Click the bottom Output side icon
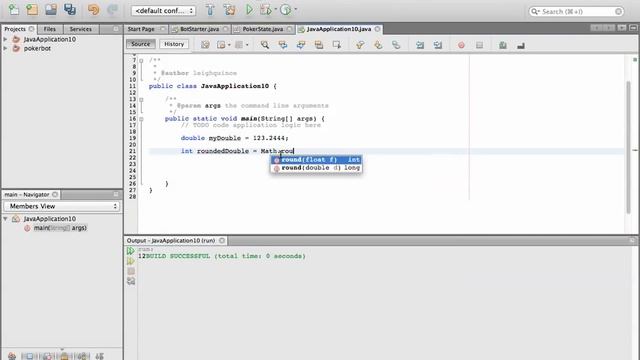 (131, 281)
